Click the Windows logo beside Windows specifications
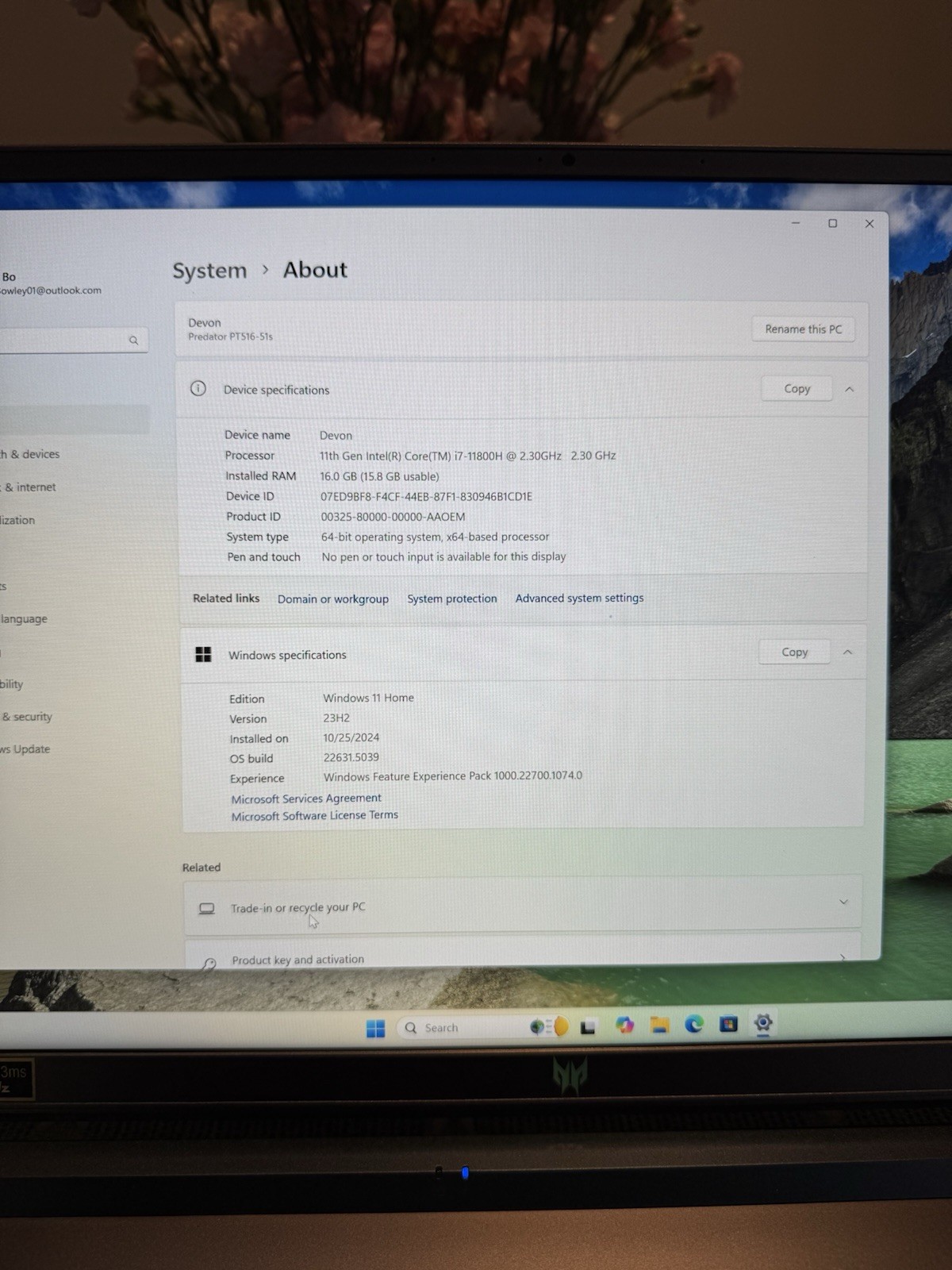 pyautogui.click(x=203, y=654)
